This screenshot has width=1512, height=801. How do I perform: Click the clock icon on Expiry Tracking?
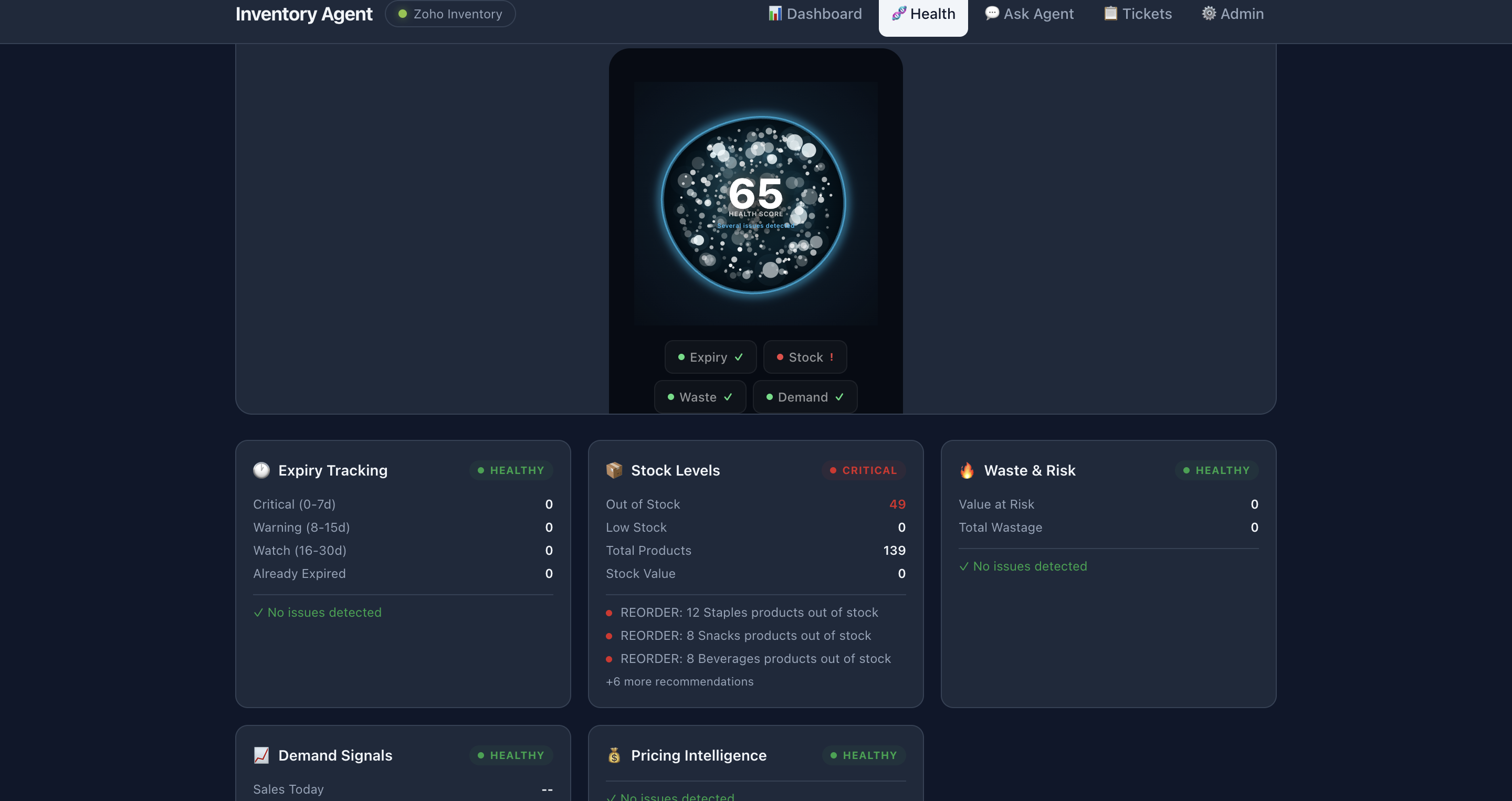click(262, 469)
